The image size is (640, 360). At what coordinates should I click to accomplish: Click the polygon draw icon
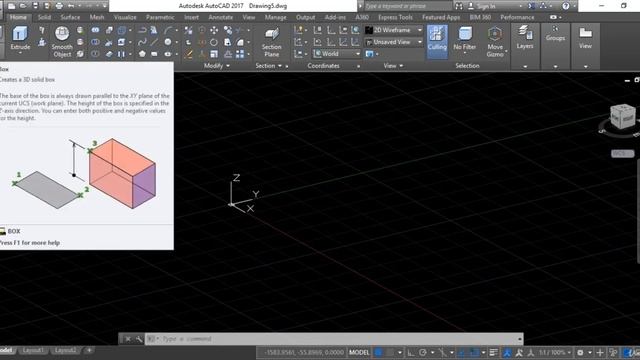(x=142, y=54)
